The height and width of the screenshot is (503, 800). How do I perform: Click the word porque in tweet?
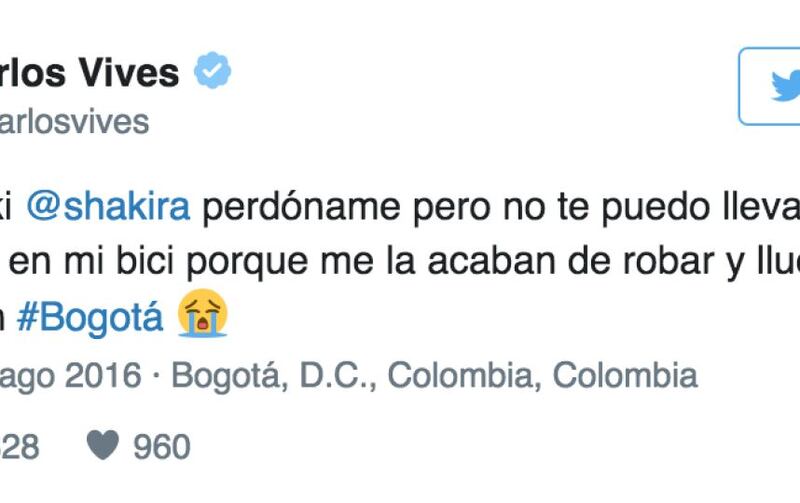pos(247,262)
